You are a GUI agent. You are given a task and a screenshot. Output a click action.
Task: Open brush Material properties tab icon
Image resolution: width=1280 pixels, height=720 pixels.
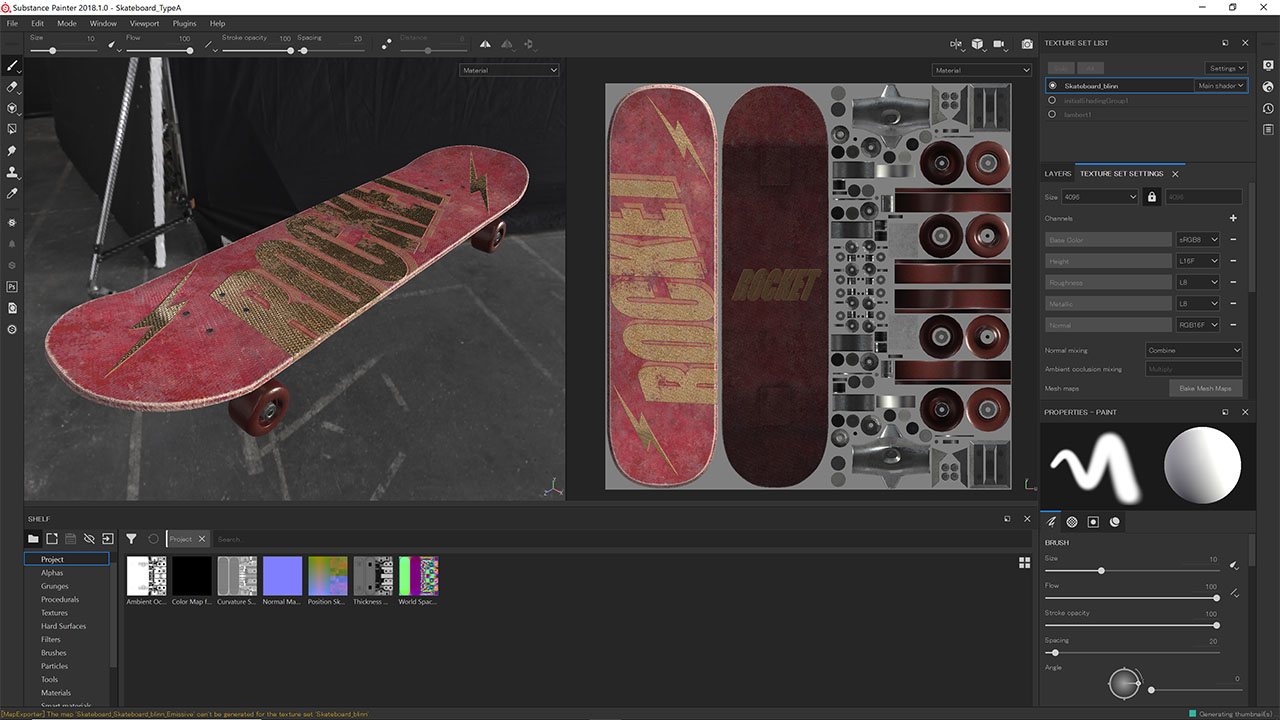coord(1115,521)
